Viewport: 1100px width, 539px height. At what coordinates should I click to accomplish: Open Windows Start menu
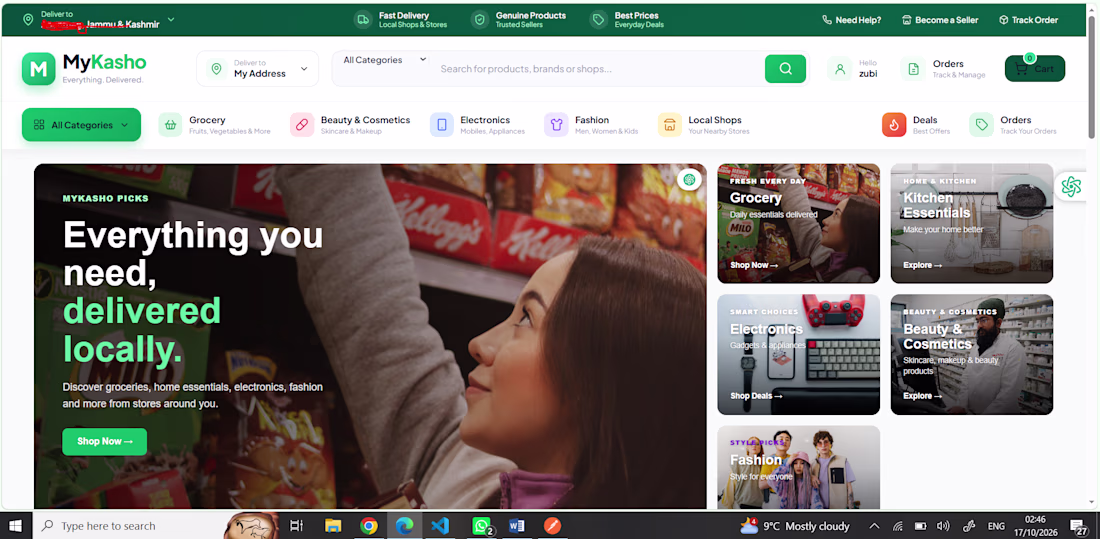pyautogui.click(x=15, y=526)
